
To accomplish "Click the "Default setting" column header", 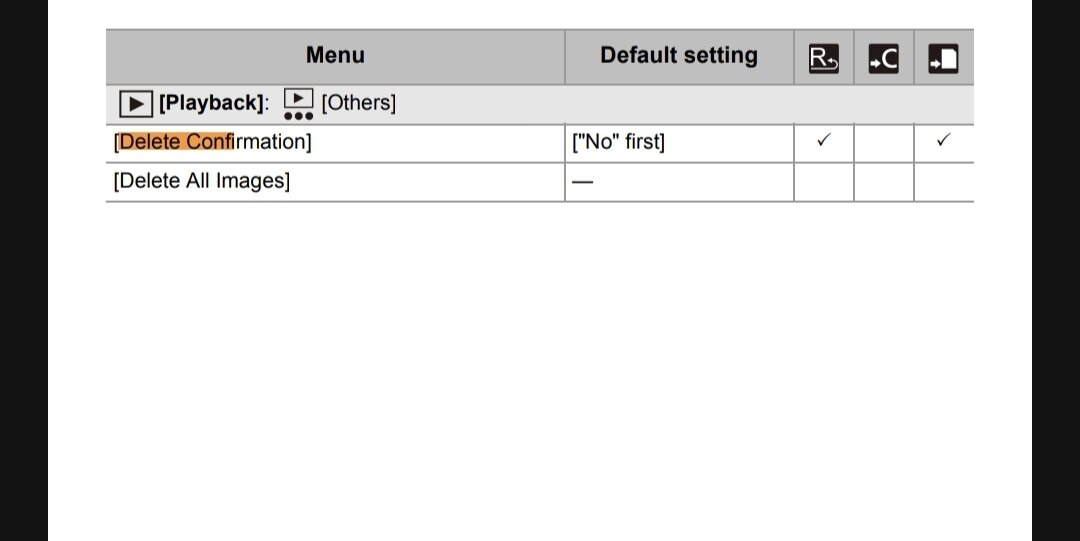I will 679,56.
